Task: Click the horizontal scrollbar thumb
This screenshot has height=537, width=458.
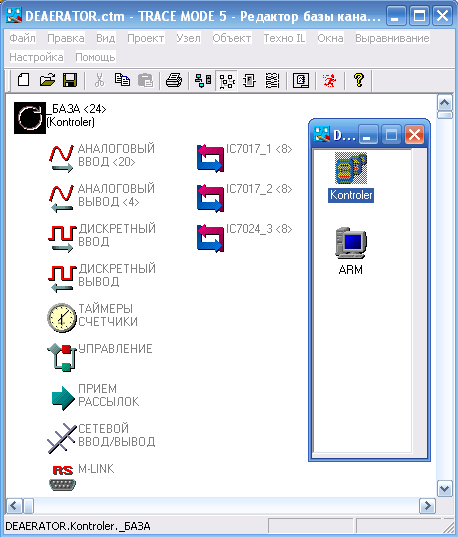Action: [x=28, y=505]
